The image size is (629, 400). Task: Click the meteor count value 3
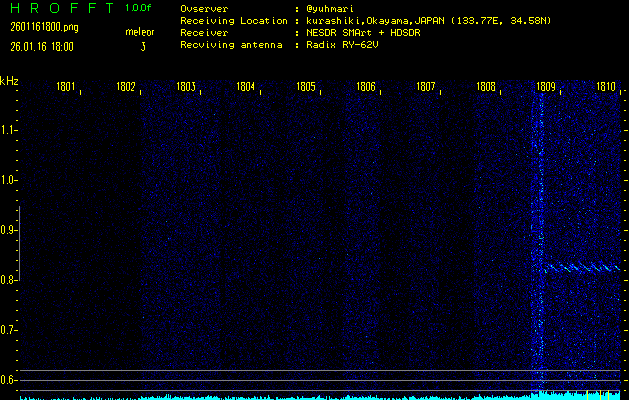(143, 47)
